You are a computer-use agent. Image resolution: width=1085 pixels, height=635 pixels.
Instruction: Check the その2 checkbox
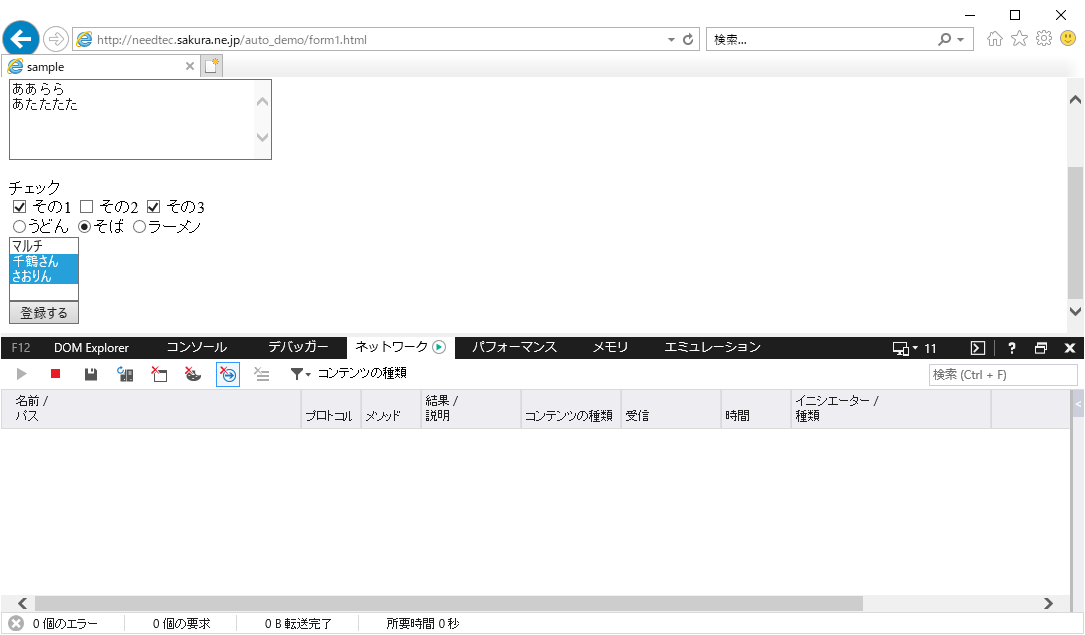click(86, 207)
